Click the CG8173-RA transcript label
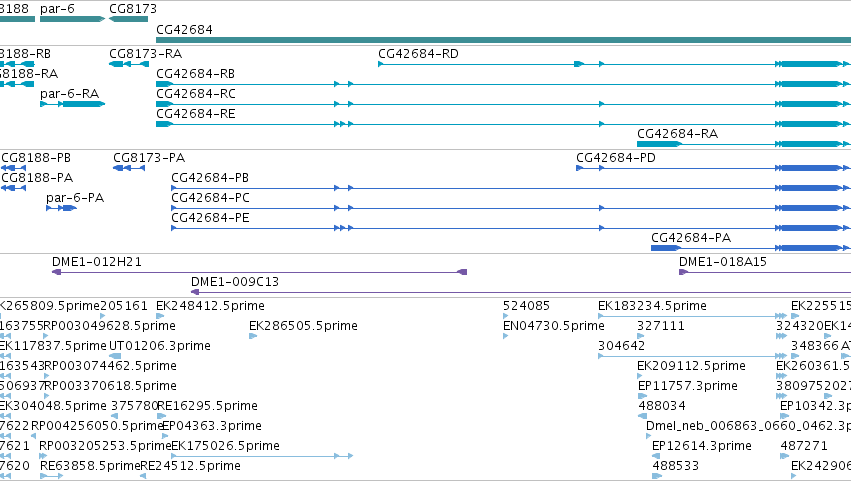Viewport: 851px width, 481px height. 145,54
